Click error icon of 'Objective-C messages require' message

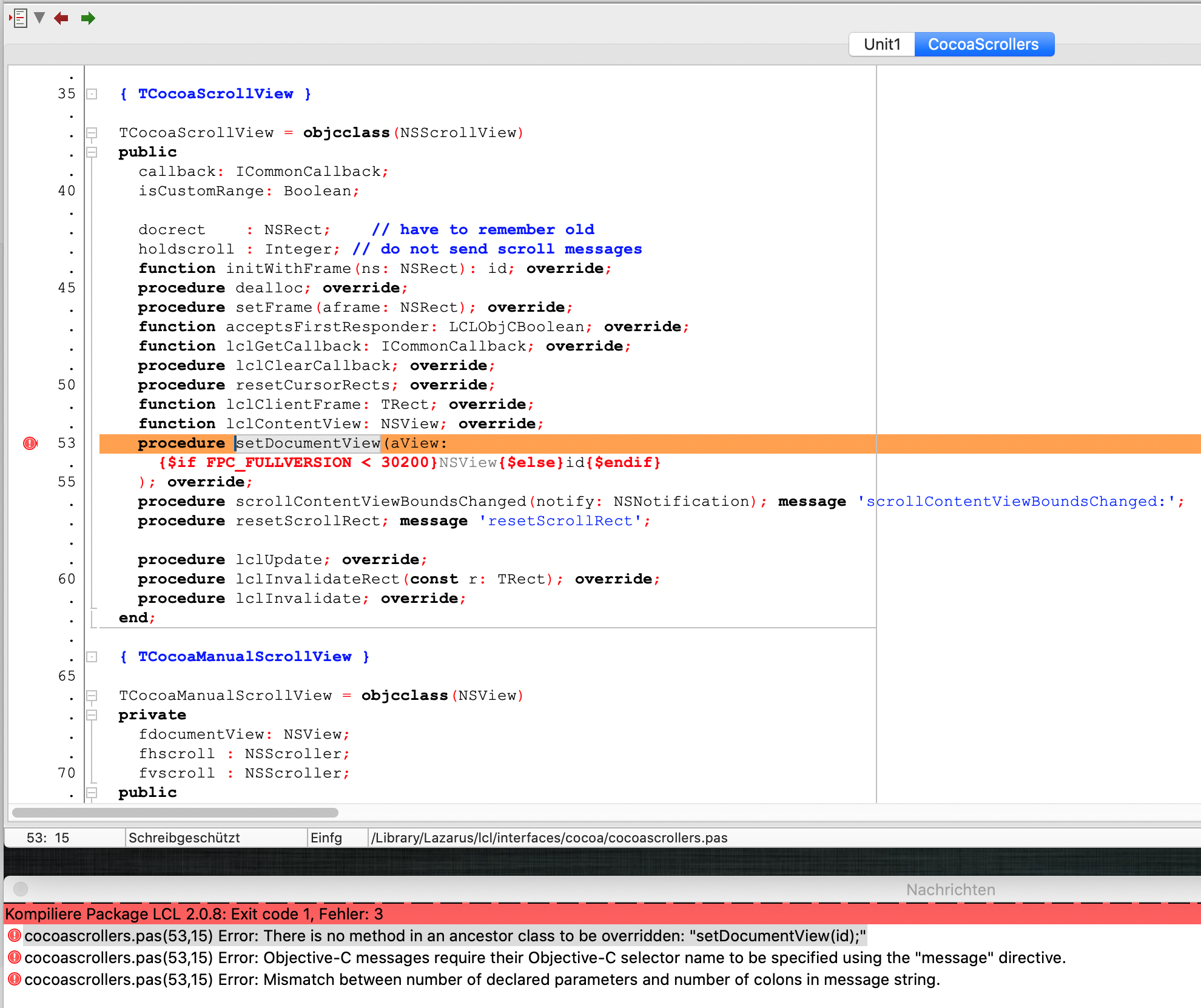[15, 958]
